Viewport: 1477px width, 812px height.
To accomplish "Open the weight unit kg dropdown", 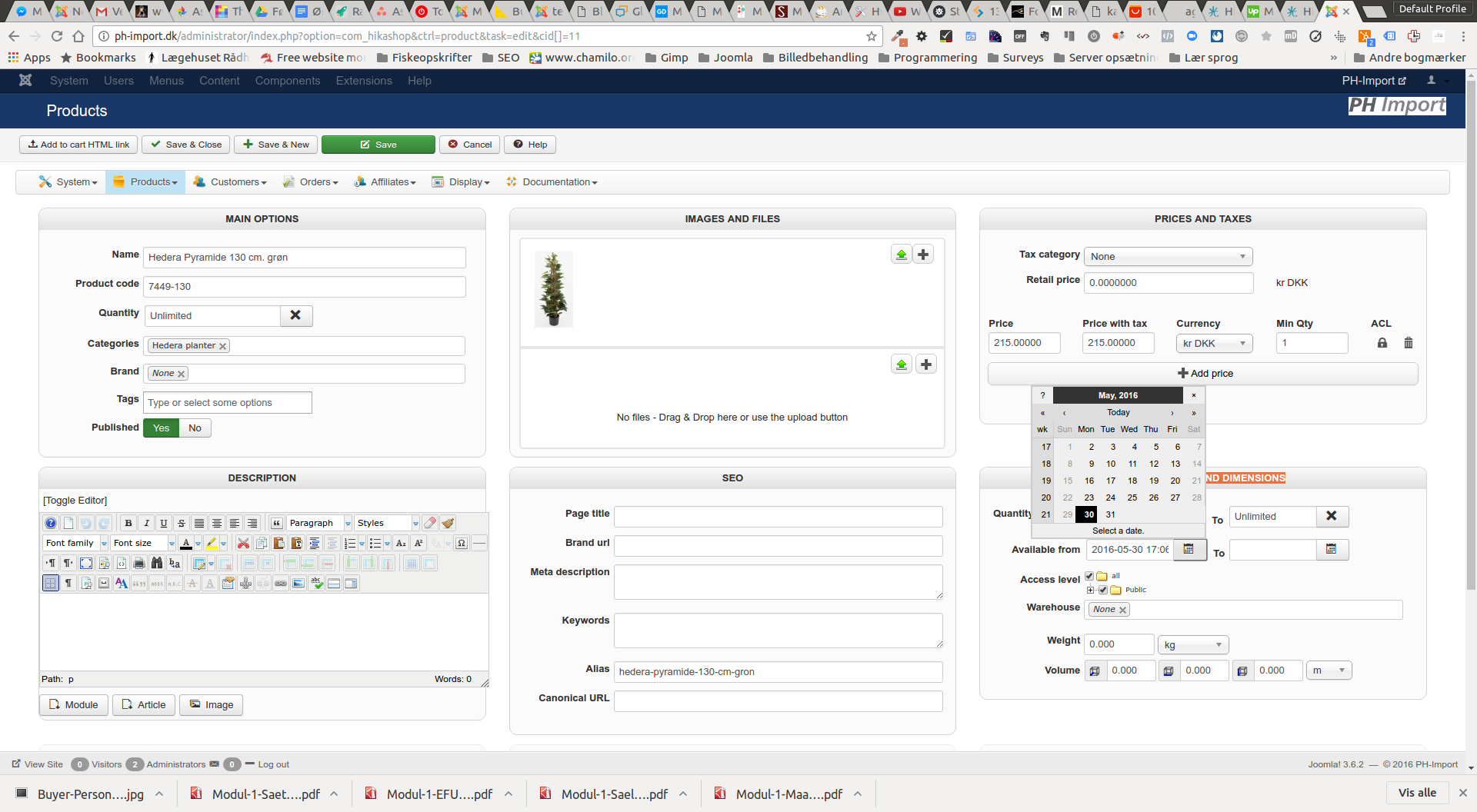I will pos(1192,645).
